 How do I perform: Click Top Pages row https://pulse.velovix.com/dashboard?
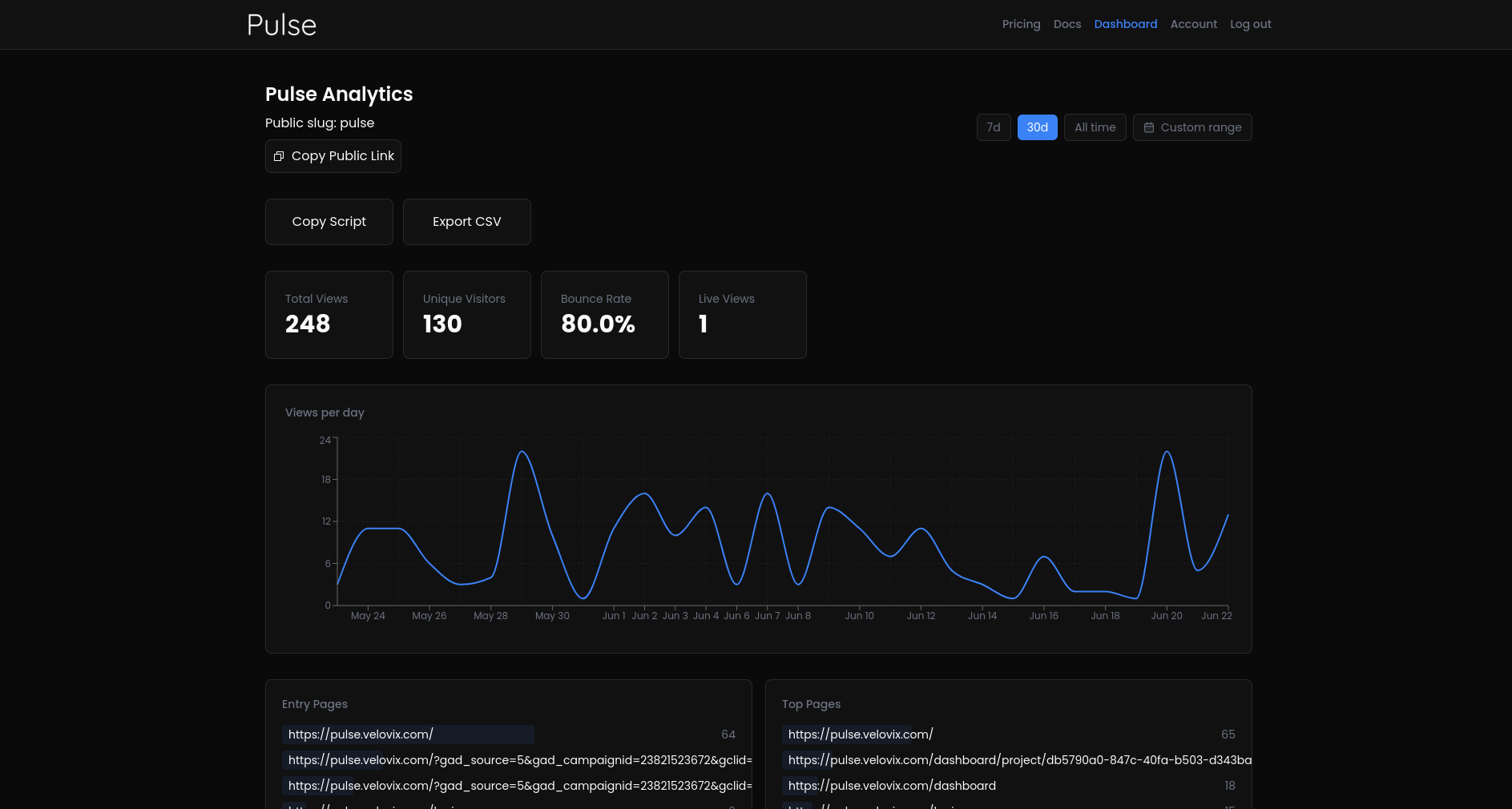(1009, 786)
